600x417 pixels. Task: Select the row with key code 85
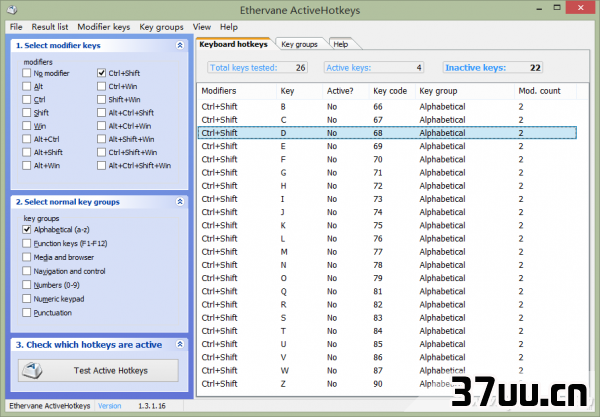387,344
